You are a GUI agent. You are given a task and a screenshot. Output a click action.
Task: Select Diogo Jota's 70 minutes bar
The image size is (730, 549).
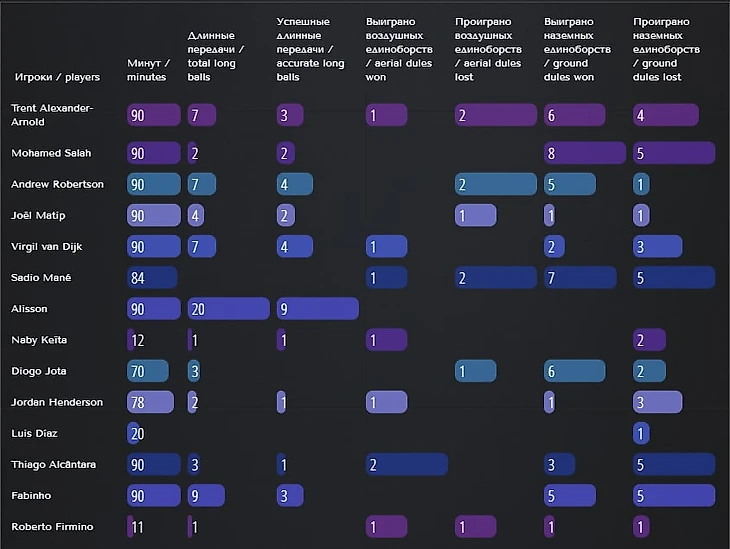point(148,371)
